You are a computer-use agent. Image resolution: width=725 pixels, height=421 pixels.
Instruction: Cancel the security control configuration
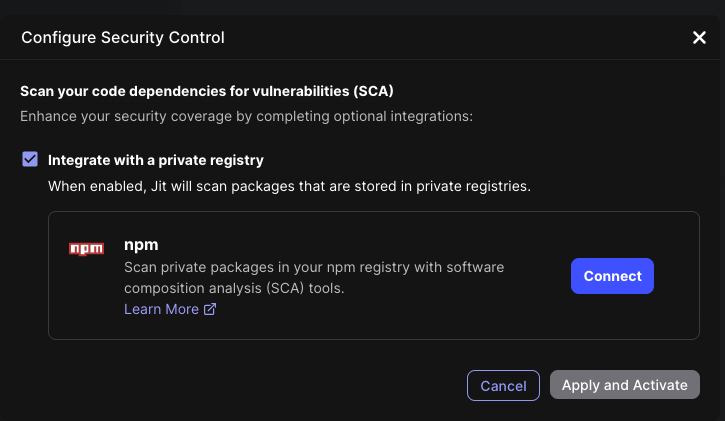(x=503, y=385)
